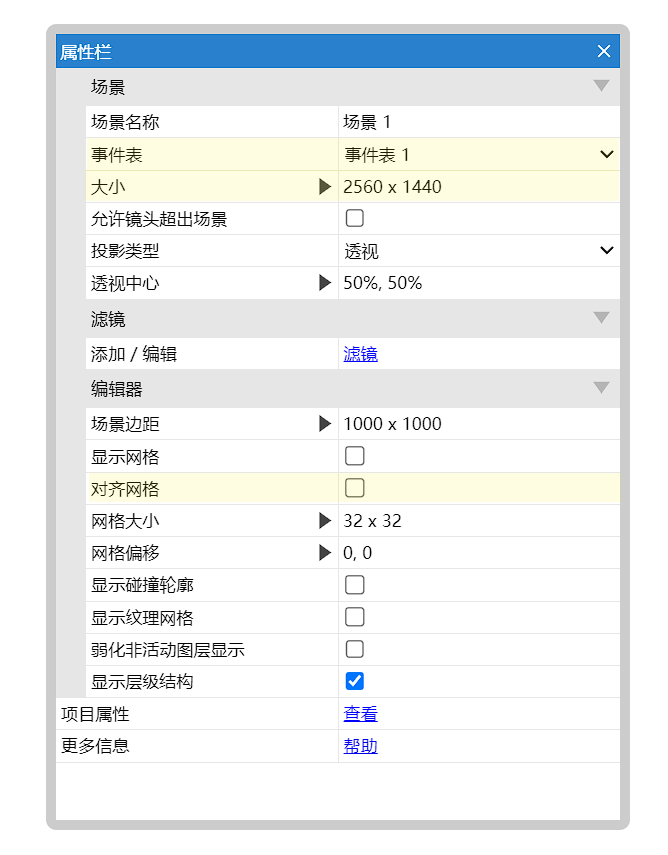Enable 允许镜头超出场景 checkbox
Viewport: 668px width, 855px height.
coord(355,219)
